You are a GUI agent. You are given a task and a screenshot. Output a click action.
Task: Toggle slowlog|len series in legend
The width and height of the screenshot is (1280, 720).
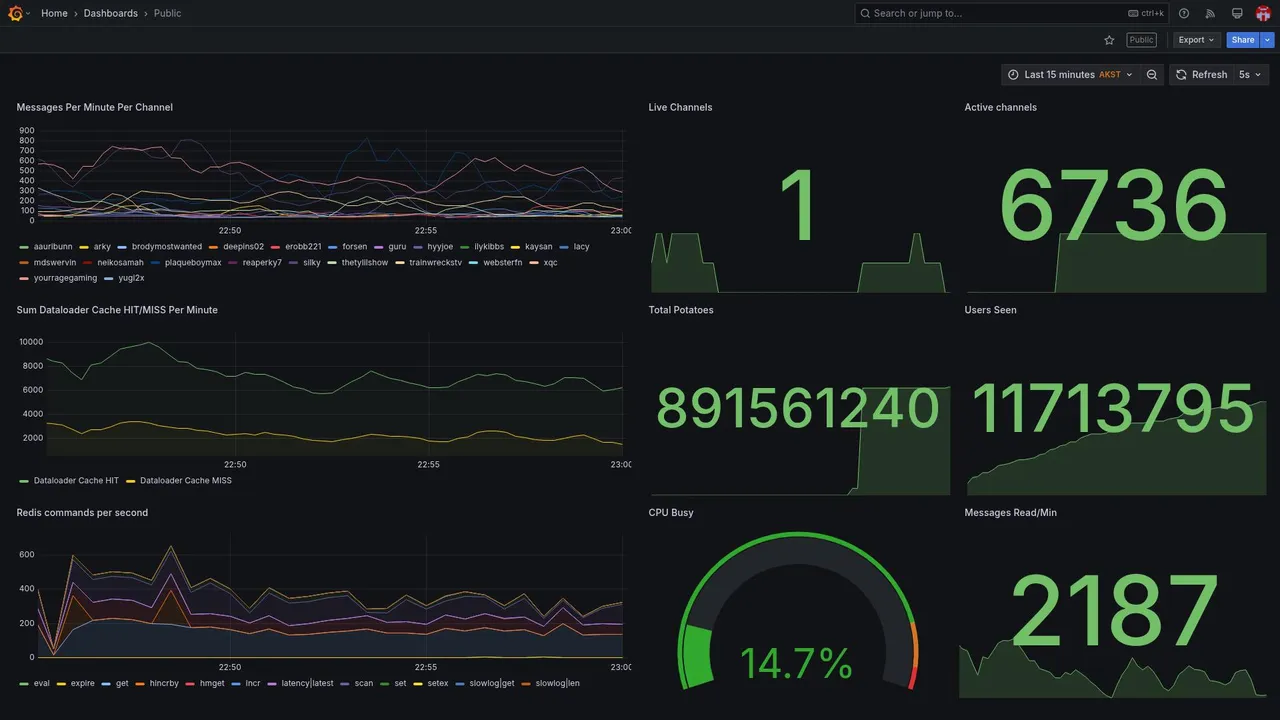(x=558, y=684)
